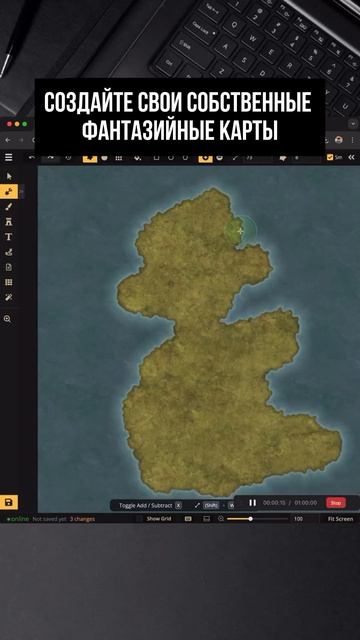Select the highlighted first brush mode icon
Screen dimensions: 360x640
click(x=90, y=158)
